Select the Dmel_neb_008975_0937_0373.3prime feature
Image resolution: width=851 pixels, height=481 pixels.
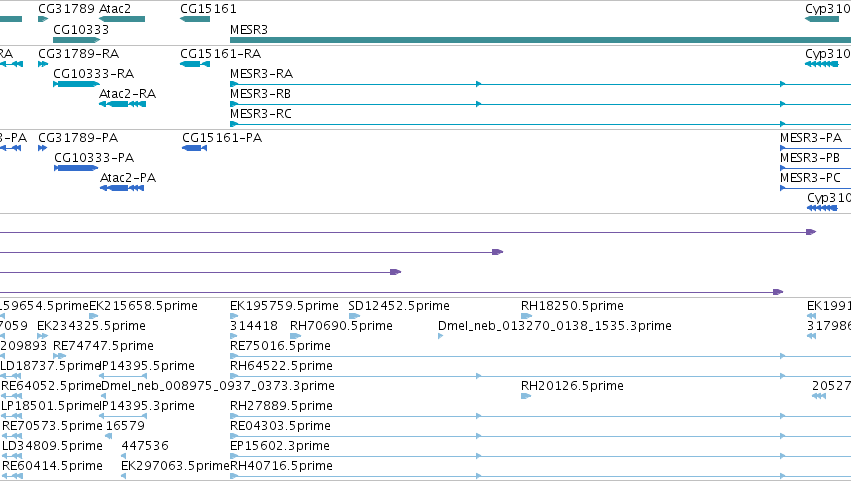(103, 396)
